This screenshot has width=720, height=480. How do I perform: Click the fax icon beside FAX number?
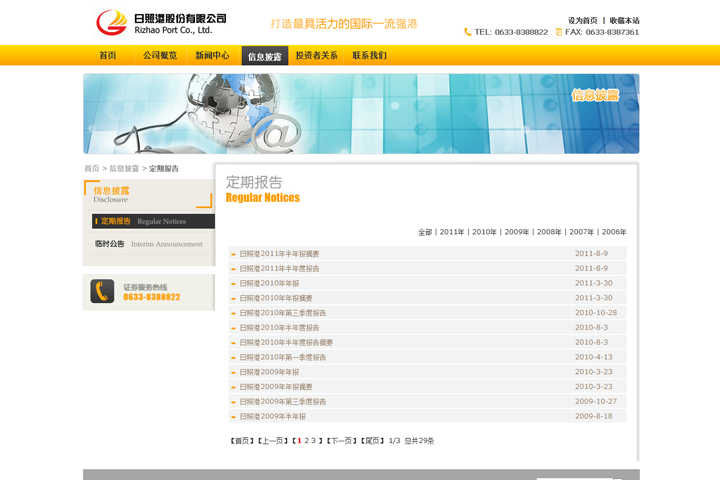559,32
